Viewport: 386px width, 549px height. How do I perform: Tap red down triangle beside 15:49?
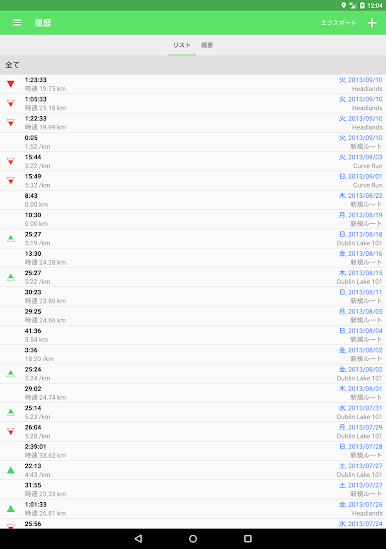pyautogui.click(x=11, y=180)
